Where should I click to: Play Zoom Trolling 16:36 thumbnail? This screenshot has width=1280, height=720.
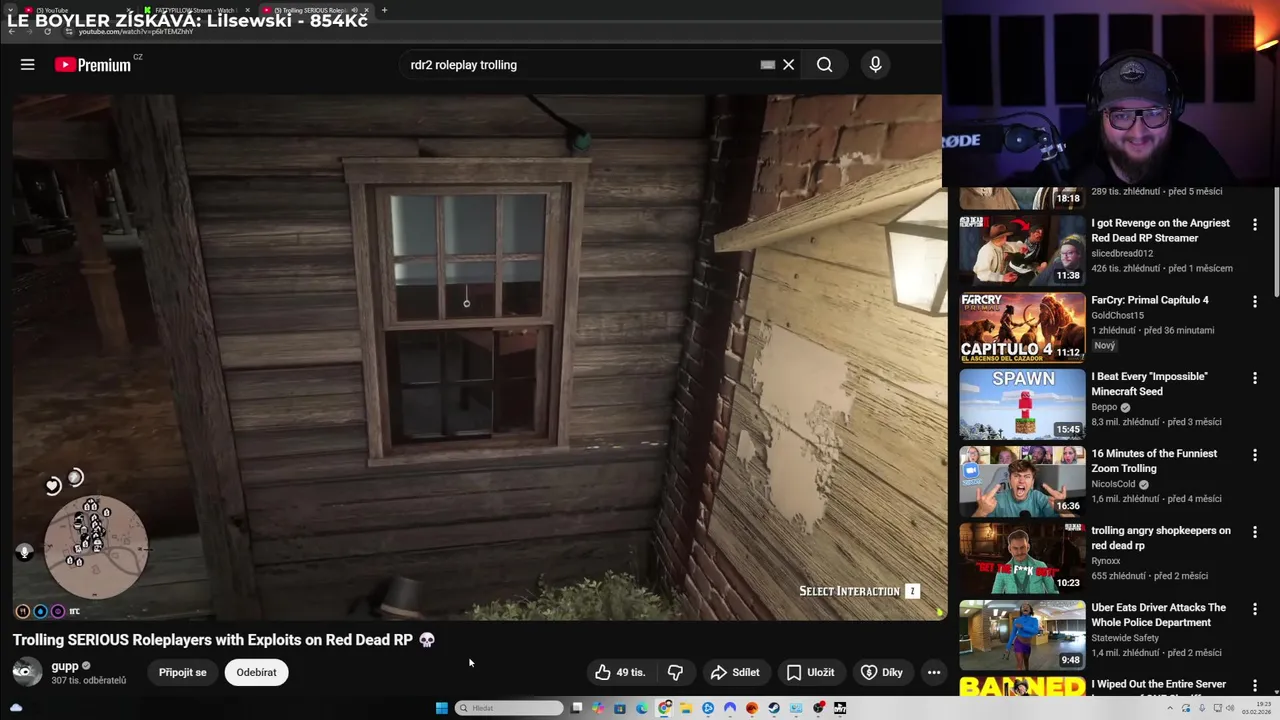(1022, 481)
